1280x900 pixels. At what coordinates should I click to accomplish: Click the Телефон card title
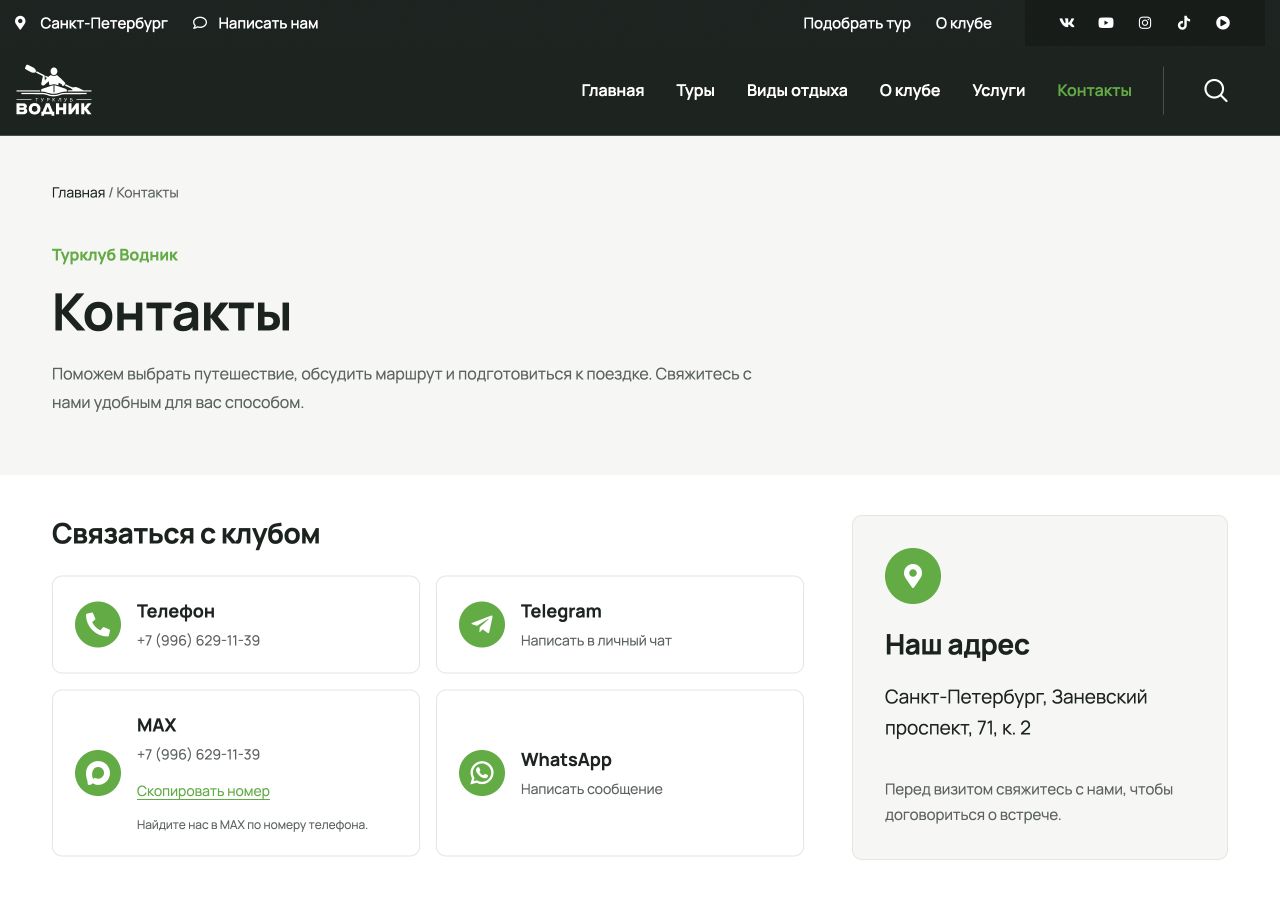pyautogui.click(x=176, y=611)
